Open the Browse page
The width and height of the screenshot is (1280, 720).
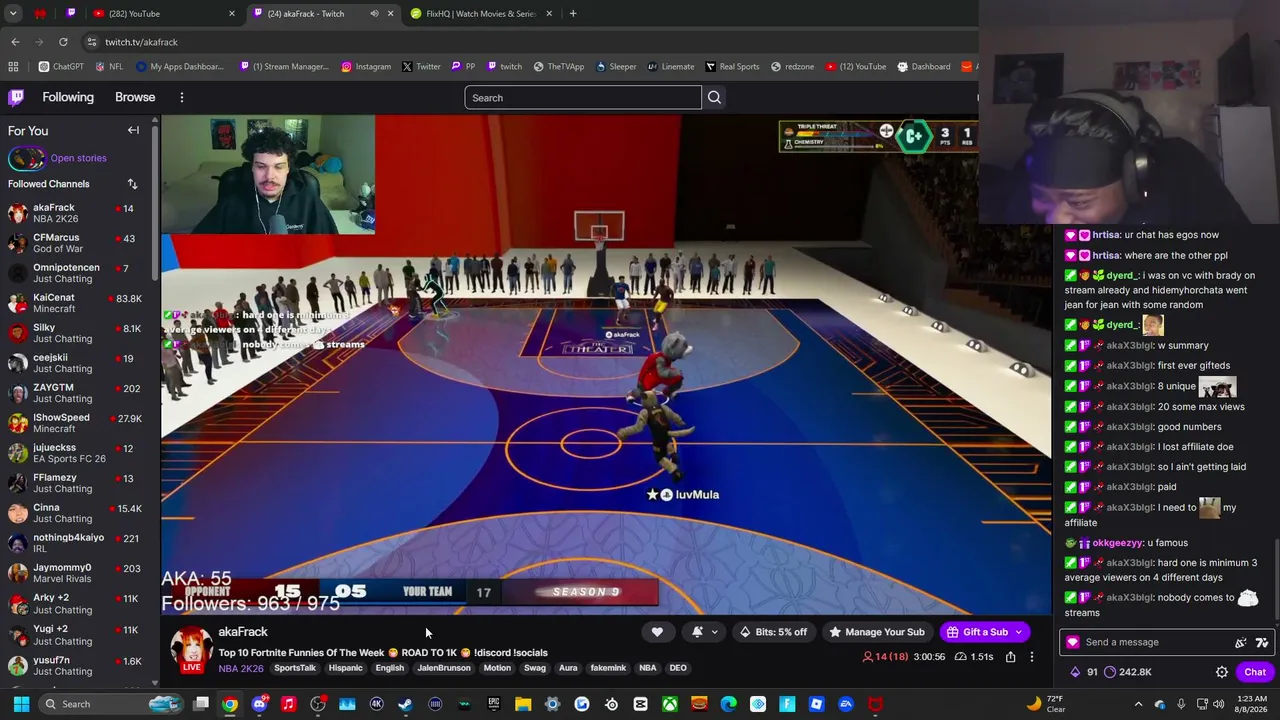[135, 97]
